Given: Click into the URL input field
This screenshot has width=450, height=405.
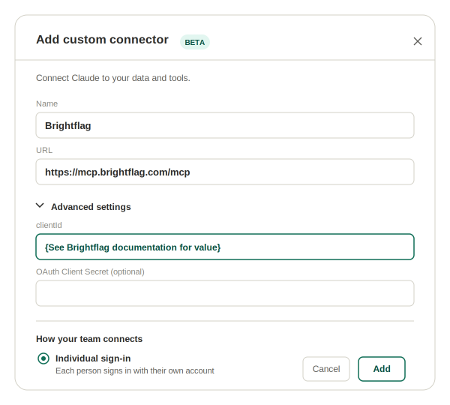Looking at the screenshot, I should 225,172.
